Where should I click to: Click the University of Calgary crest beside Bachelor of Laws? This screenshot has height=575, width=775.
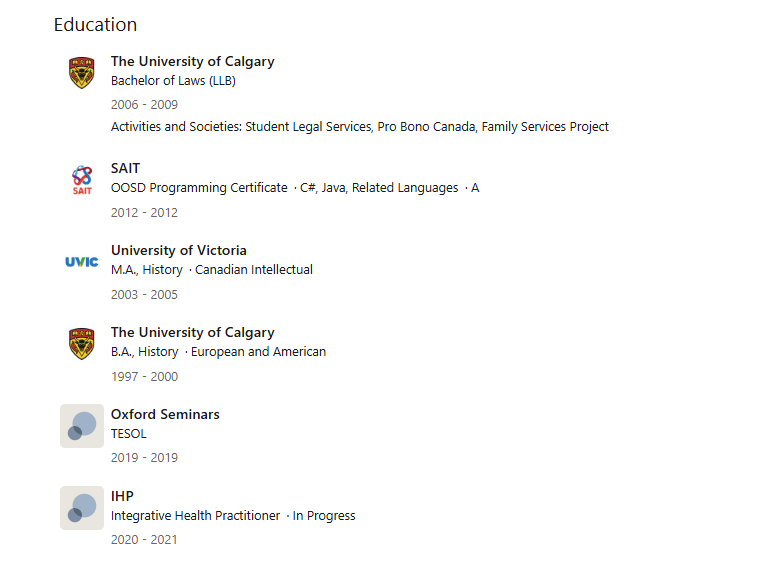tap(82, 73)
